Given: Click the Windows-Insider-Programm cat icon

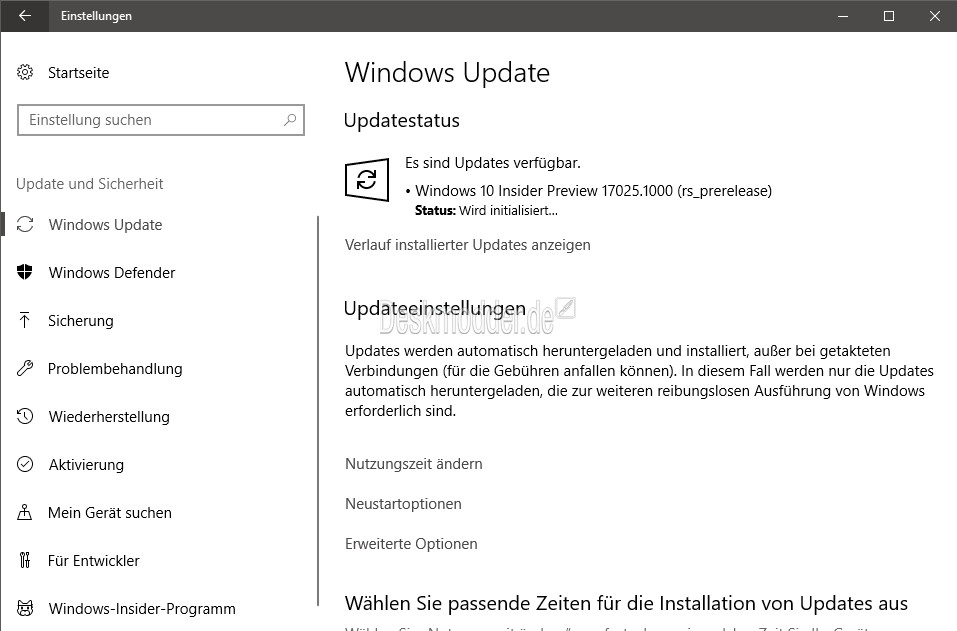Looking at the screenshot, I should pos(25,608).
